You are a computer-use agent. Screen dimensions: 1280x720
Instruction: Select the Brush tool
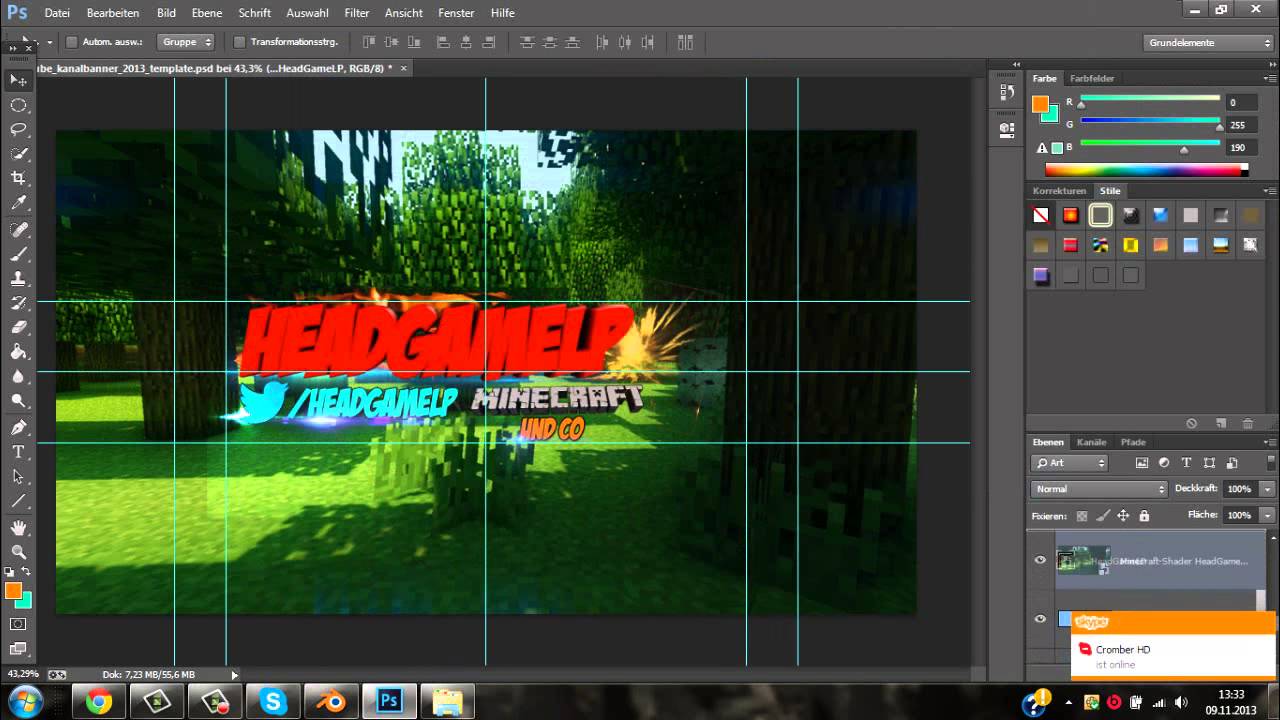[x=18, y=254]
